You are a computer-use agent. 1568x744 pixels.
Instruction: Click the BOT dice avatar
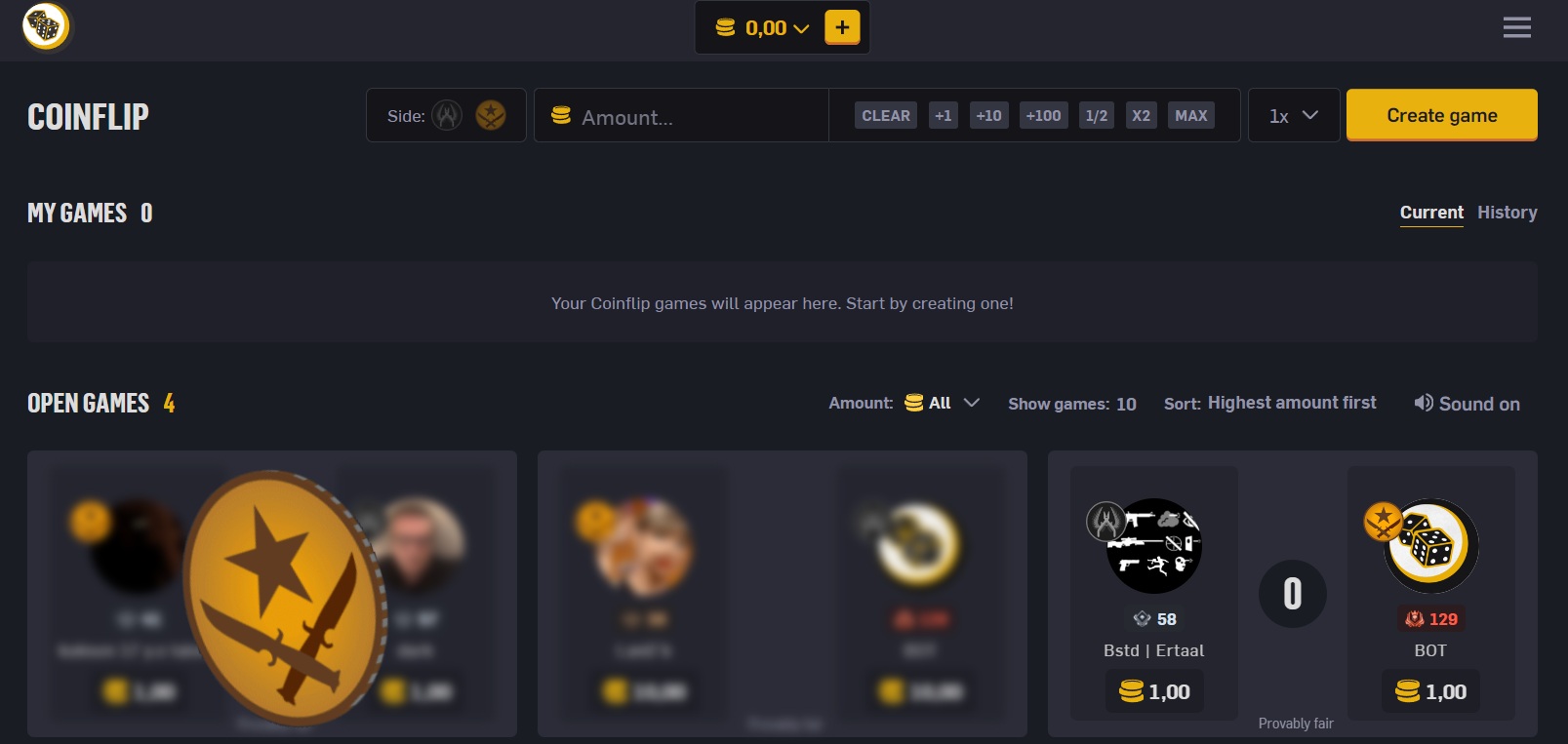[1430, 546]
